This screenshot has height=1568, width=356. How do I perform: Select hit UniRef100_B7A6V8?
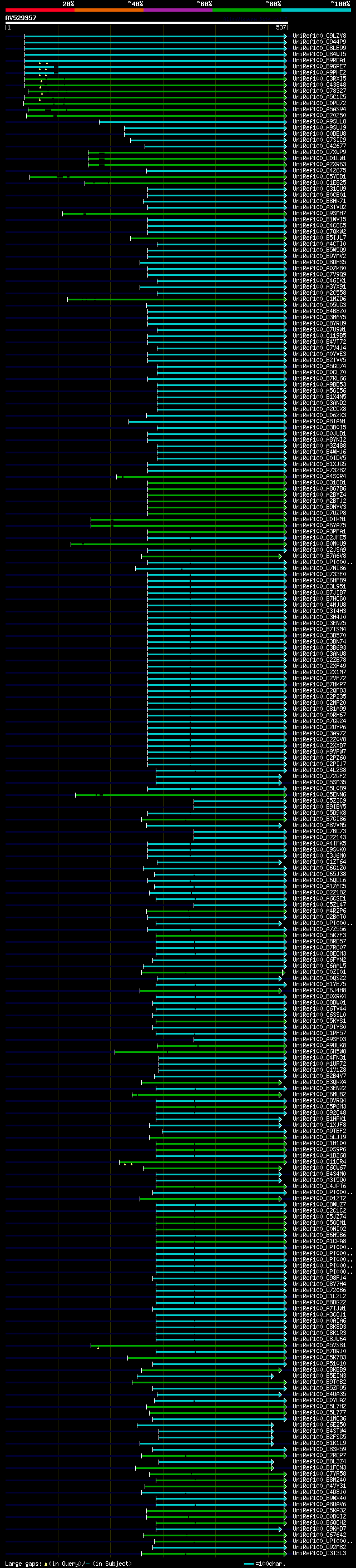tap(319, 556)
